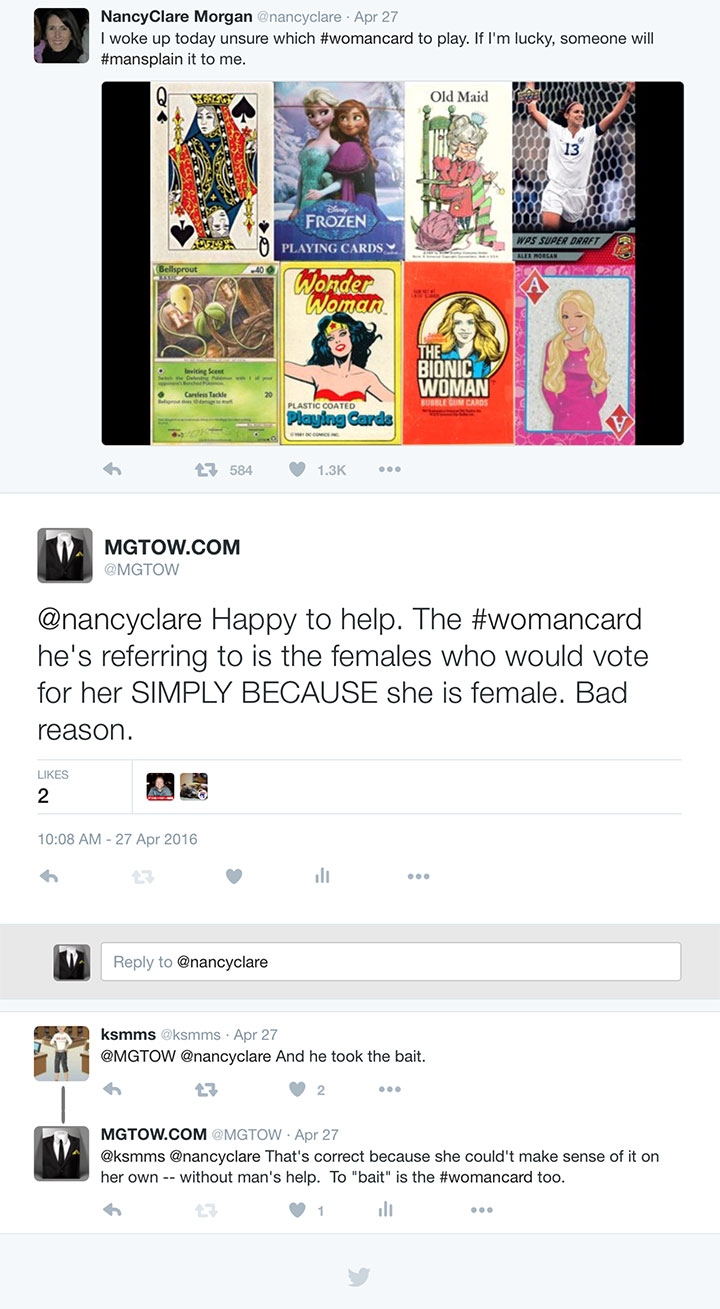
Task: Open the playing cards collage image
Action: (x=392, y=263)
